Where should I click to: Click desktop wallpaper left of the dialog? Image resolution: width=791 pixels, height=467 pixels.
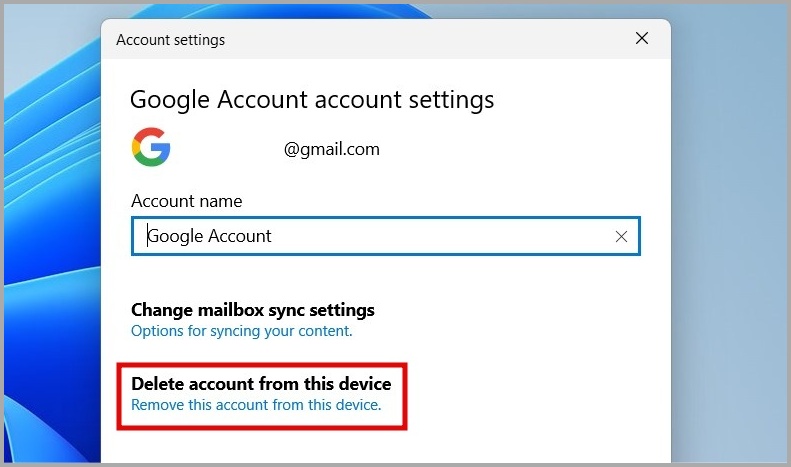(50, 250)
